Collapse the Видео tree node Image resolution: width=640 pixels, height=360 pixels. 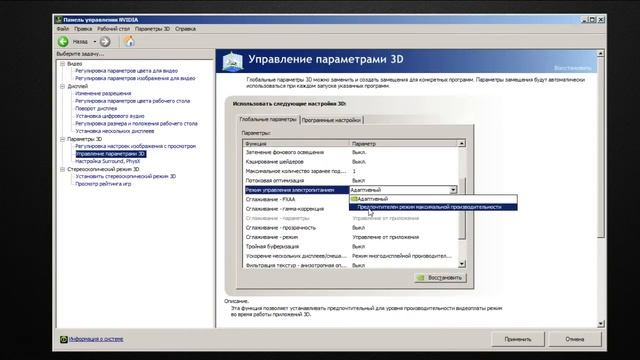pyautogui.click(x=62, y=64)
